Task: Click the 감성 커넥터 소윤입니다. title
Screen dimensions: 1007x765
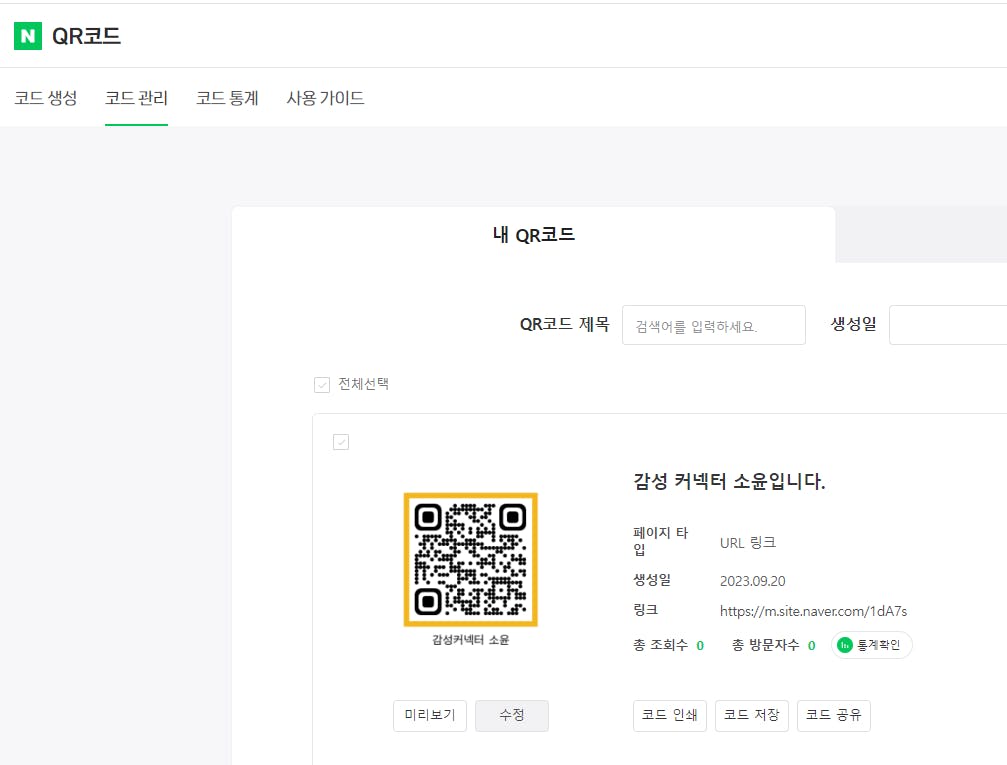Action: 729,481
